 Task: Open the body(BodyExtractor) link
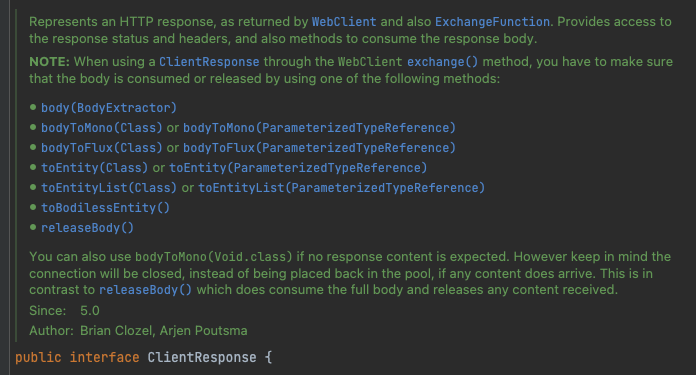[109, 108]
